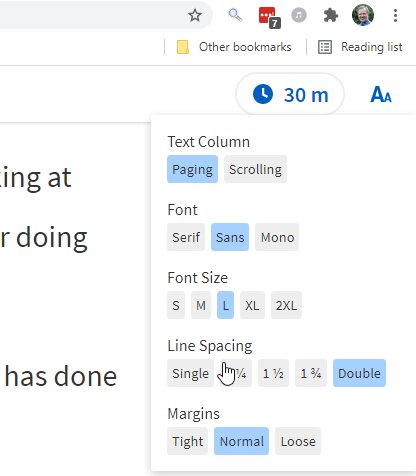Select the Serif font option
This screenshot has width=416, height=476.
point(186,237)
